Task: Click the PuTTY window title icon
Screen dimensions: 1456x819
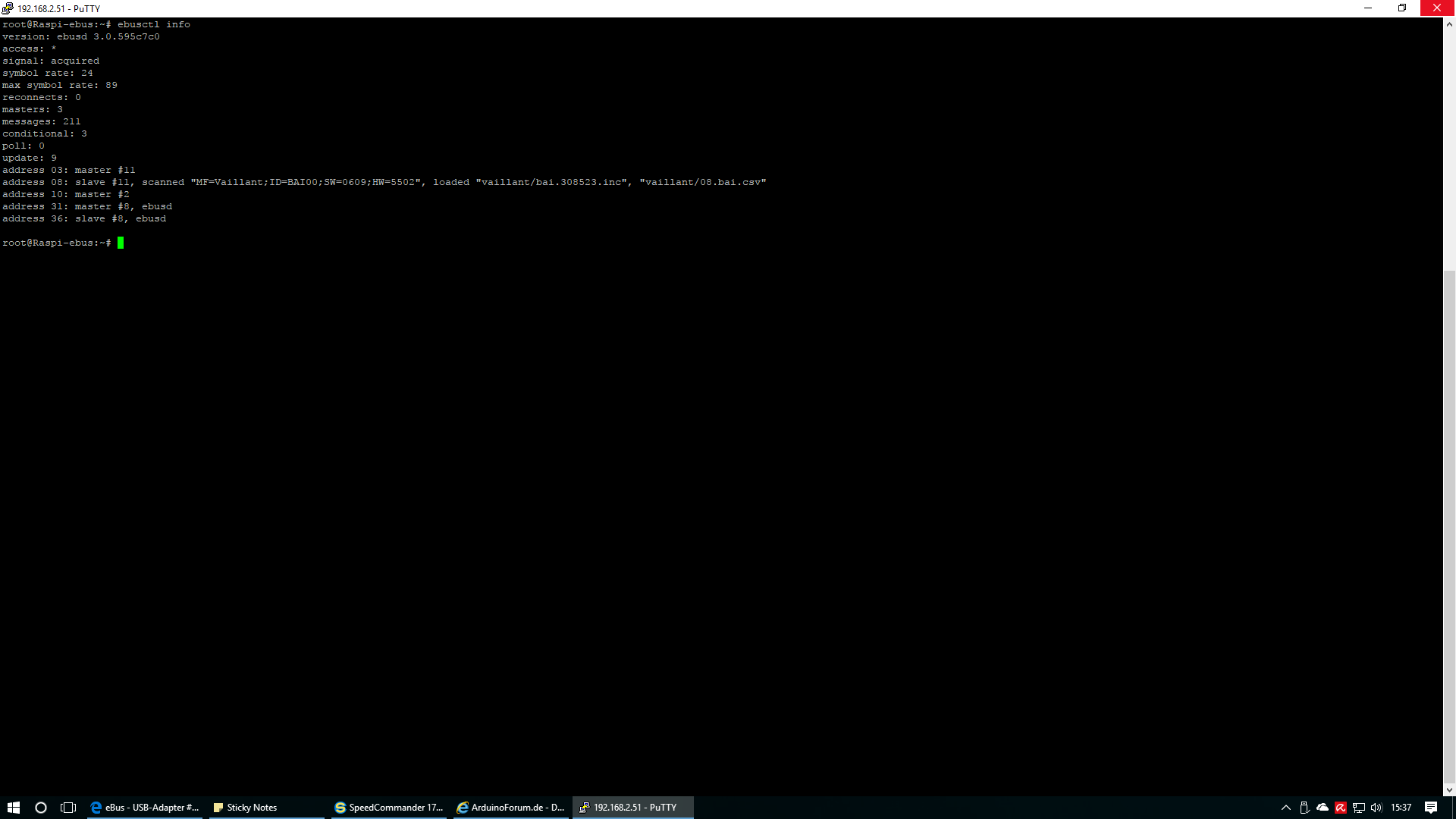Action: pos(8,8)
